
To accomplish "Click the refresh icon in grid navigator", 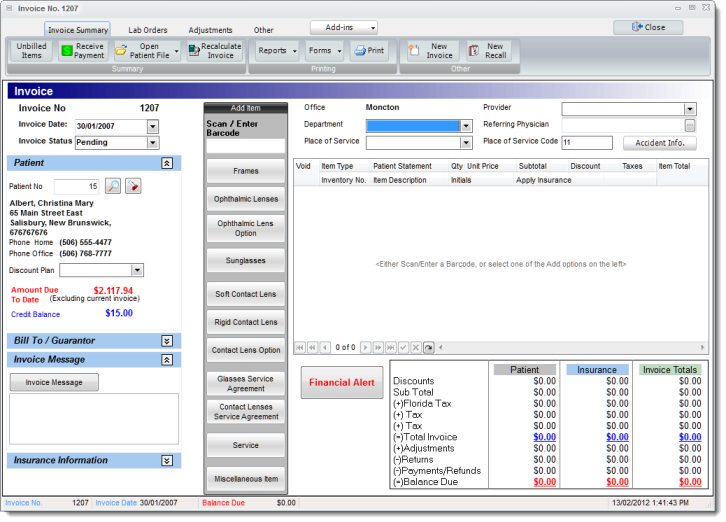I will click(x=429, y=347).
